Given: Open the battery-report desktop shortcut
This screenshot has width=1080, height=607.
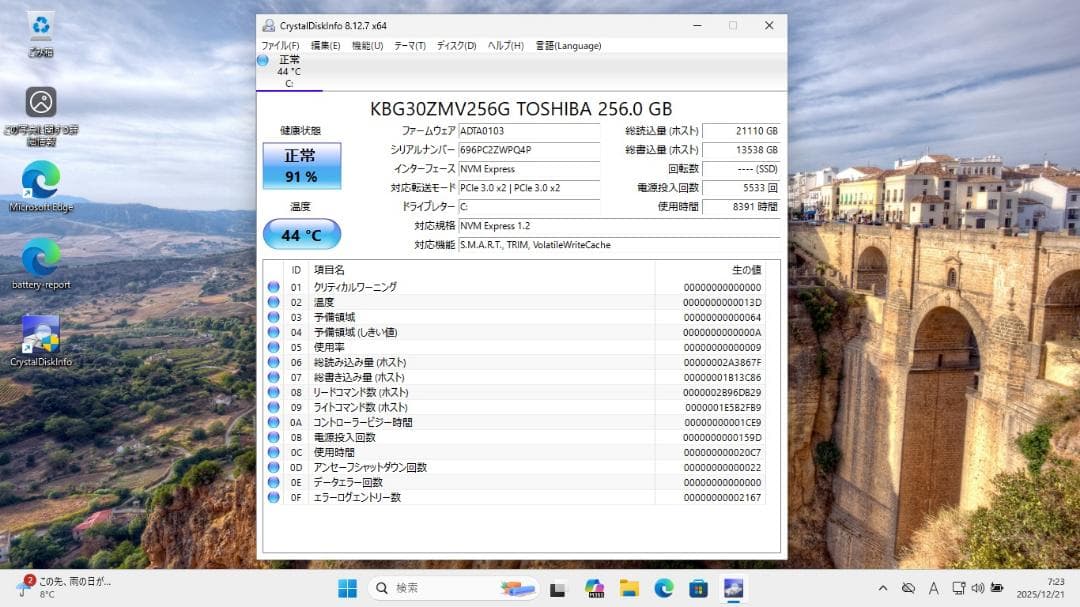Looking at the screenshot, I should pos(40,260).
